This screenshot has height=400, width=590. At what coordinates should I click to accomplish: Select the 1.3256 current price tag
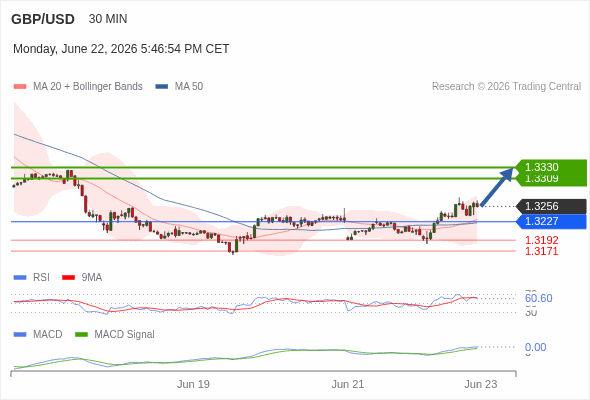(551, 206)
